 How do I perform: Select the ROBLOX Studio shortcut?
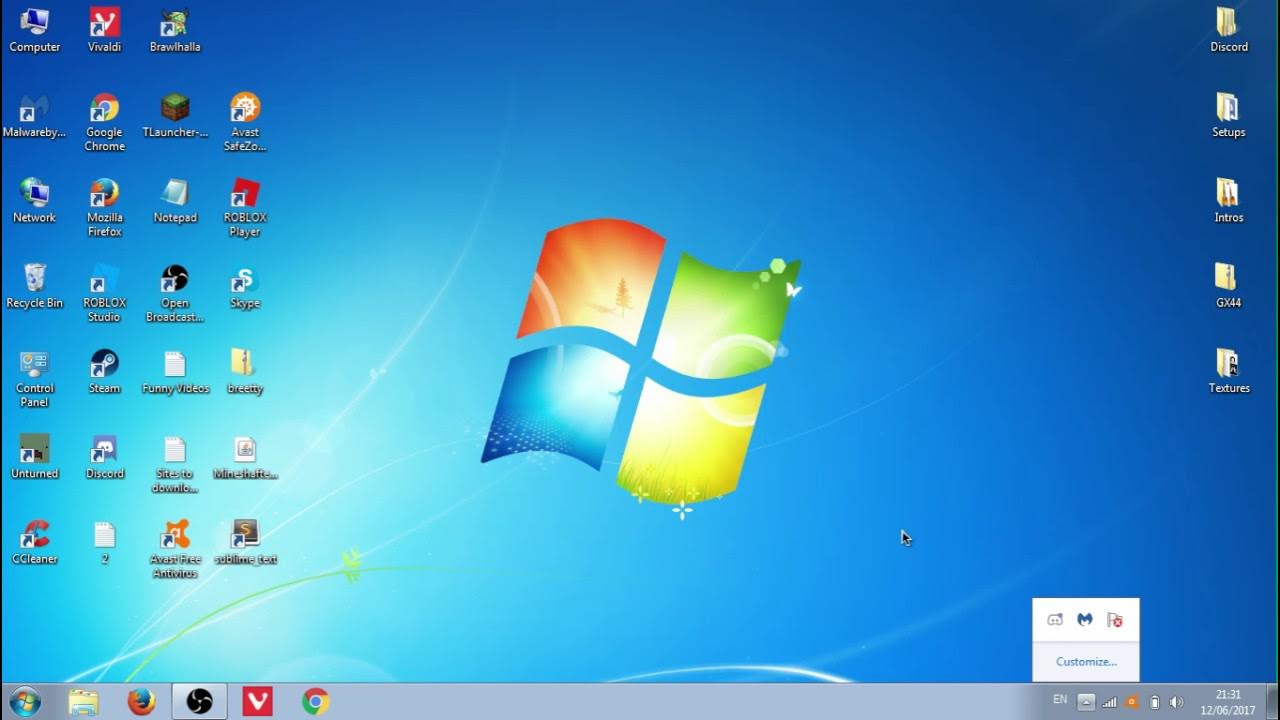pyautogui.click(x=104, y=293)
